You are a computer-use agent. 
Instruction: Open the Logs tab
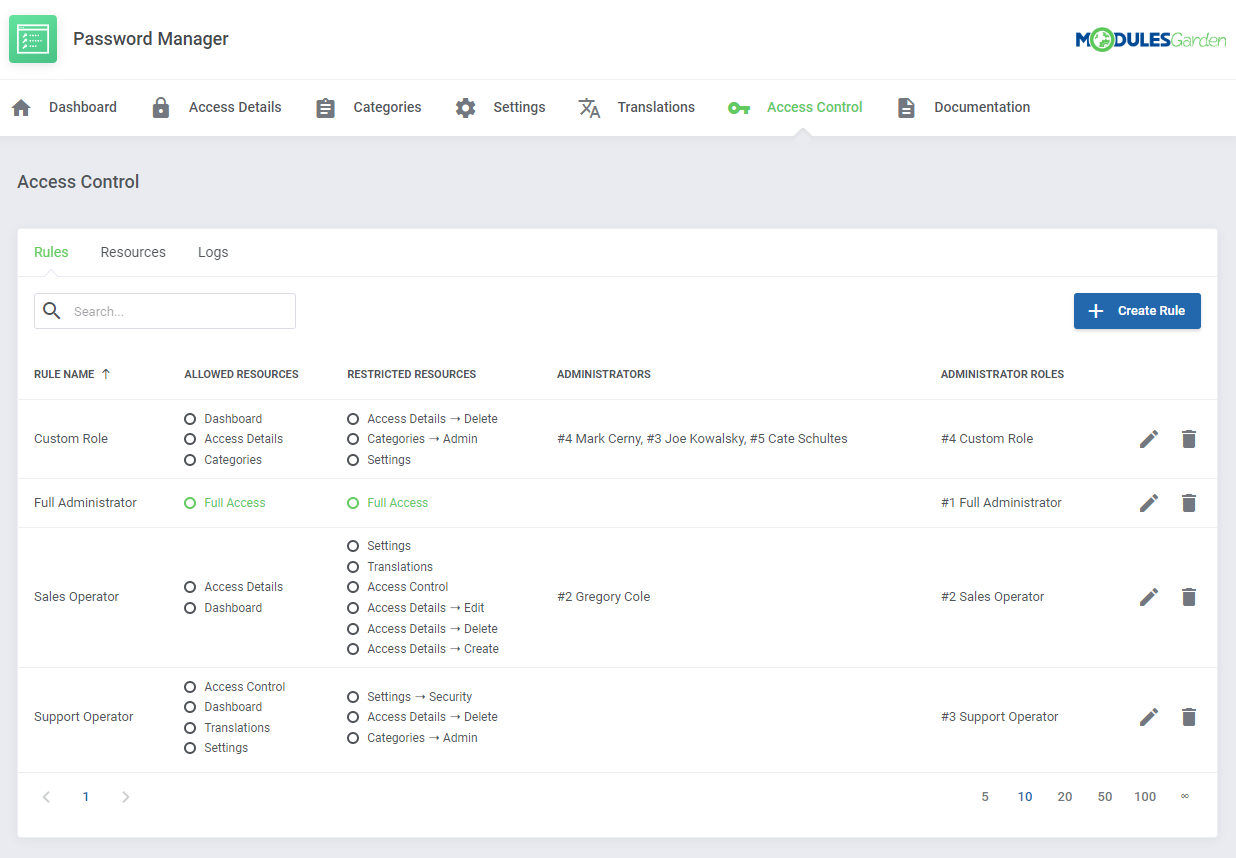pyautogui.click(x=213, y=252)
